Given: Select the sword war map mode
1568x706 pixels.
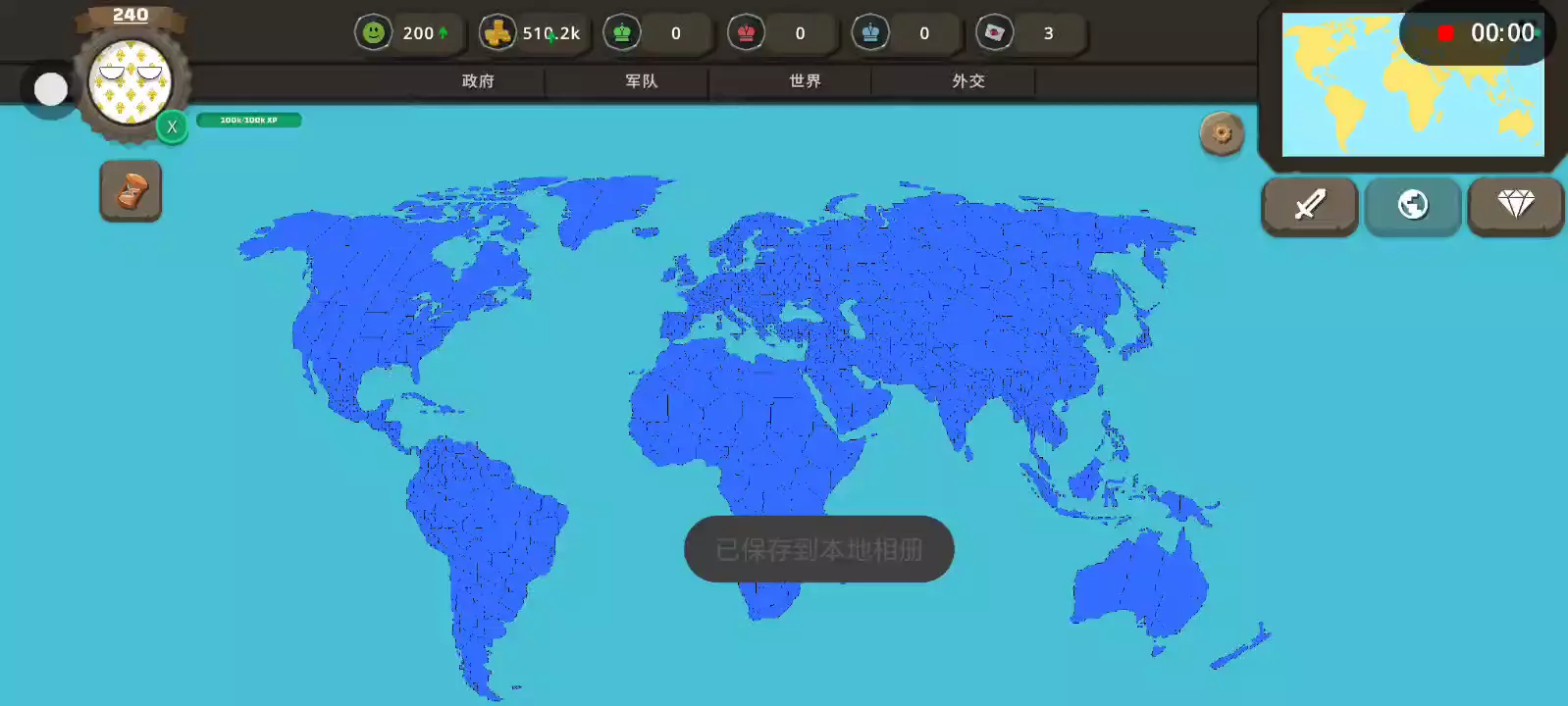Looking at the screenshot, I should tap(1310, 205).
